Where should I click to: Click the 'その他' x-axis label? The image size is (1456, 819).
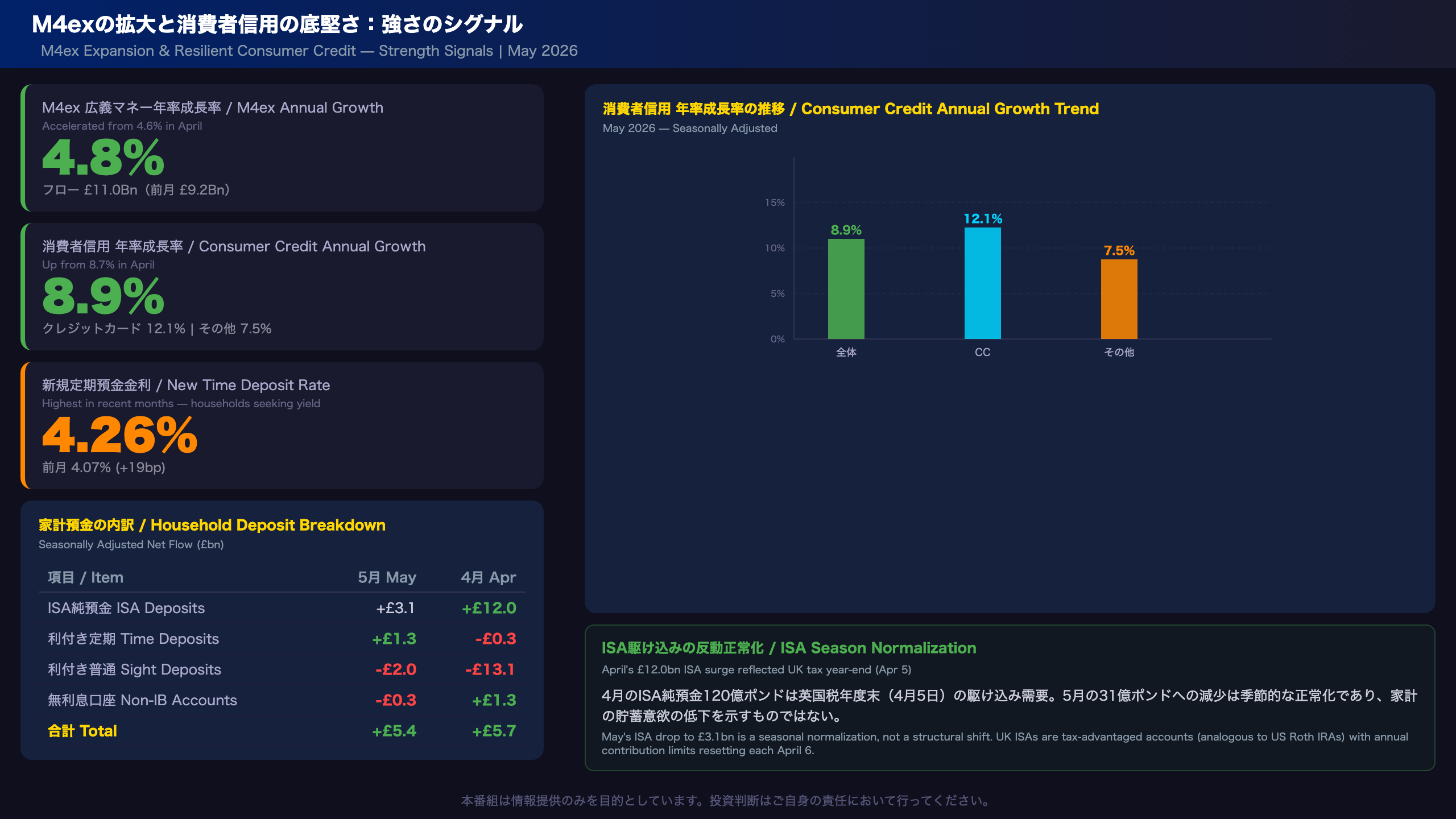point(1119,352)
